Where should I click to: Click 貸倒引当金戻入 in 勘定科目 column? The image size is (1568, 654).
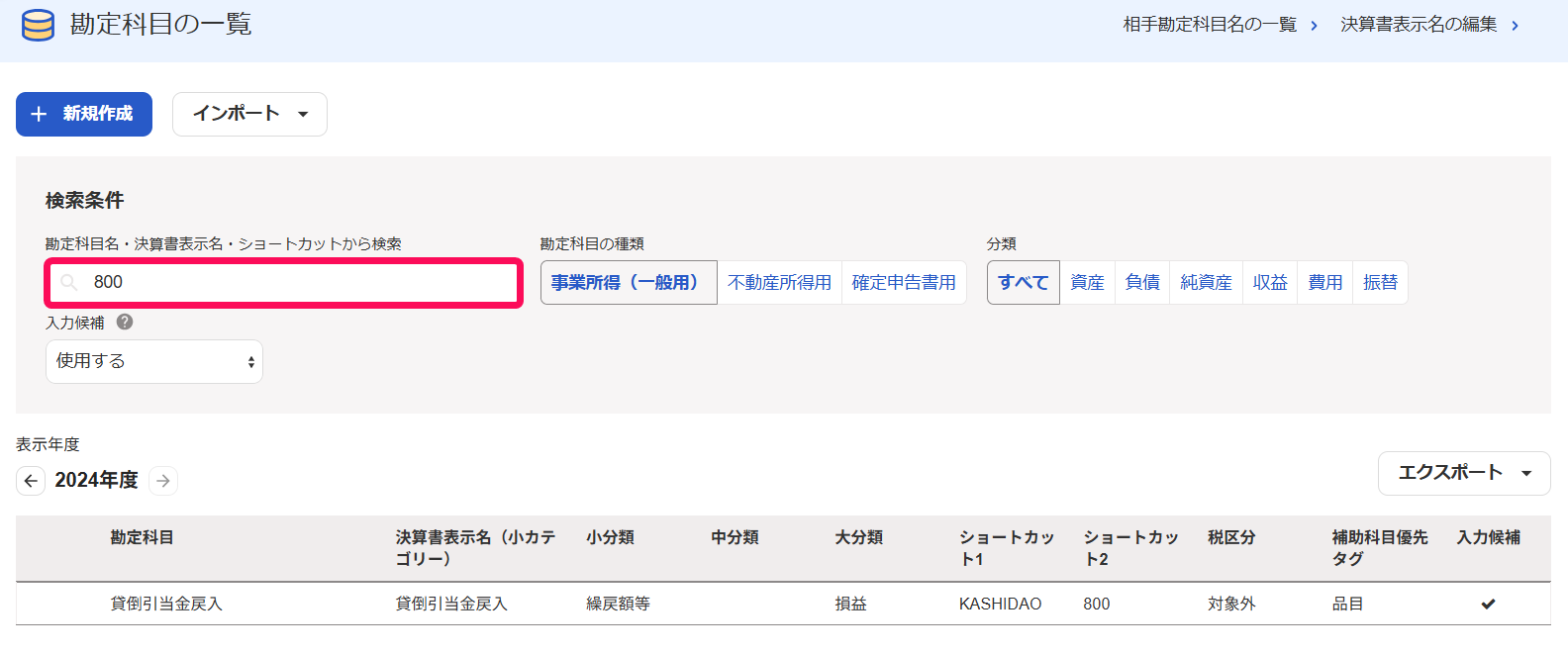166,604
